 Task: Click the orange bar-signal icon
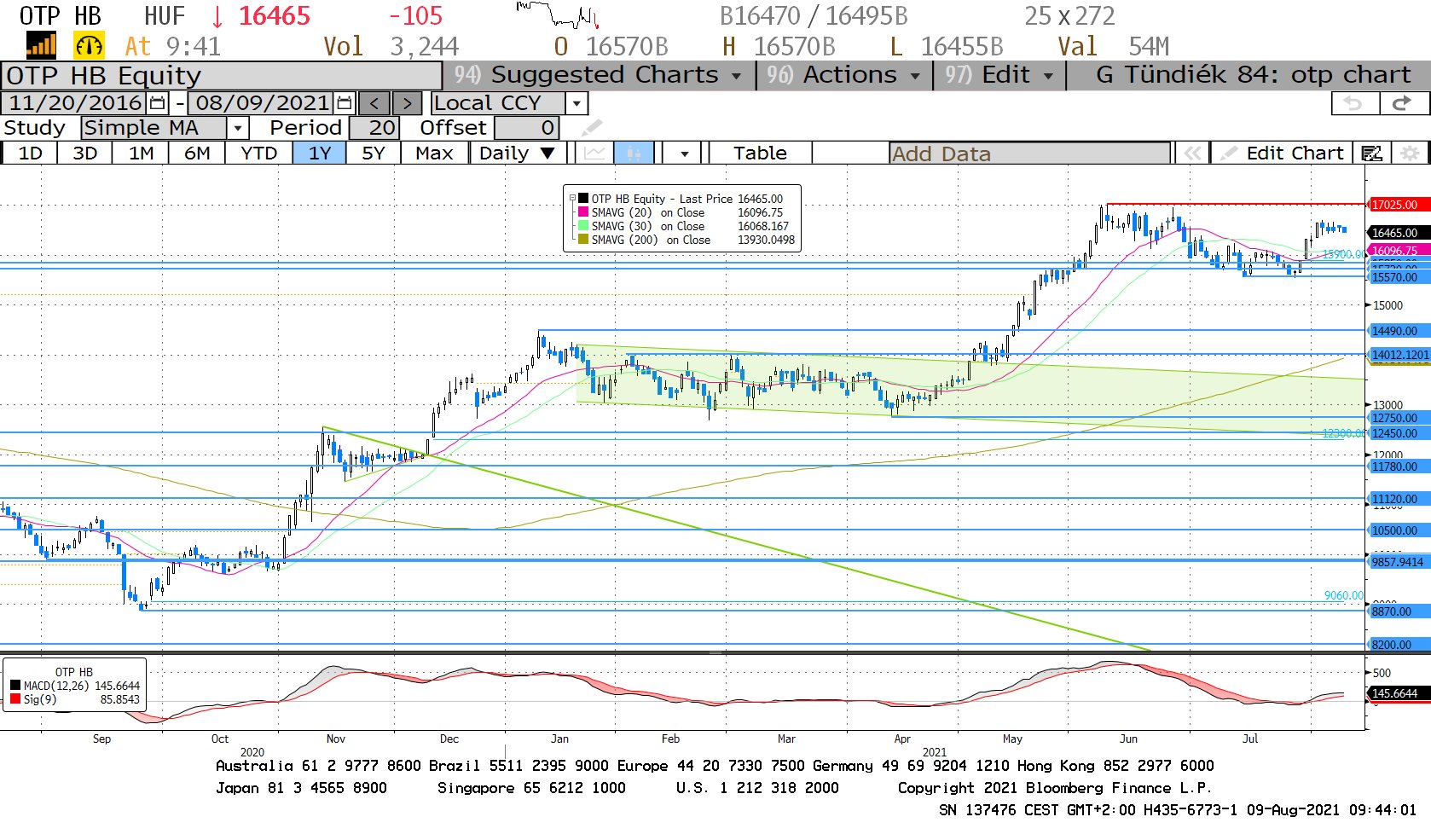click(41, 45)
